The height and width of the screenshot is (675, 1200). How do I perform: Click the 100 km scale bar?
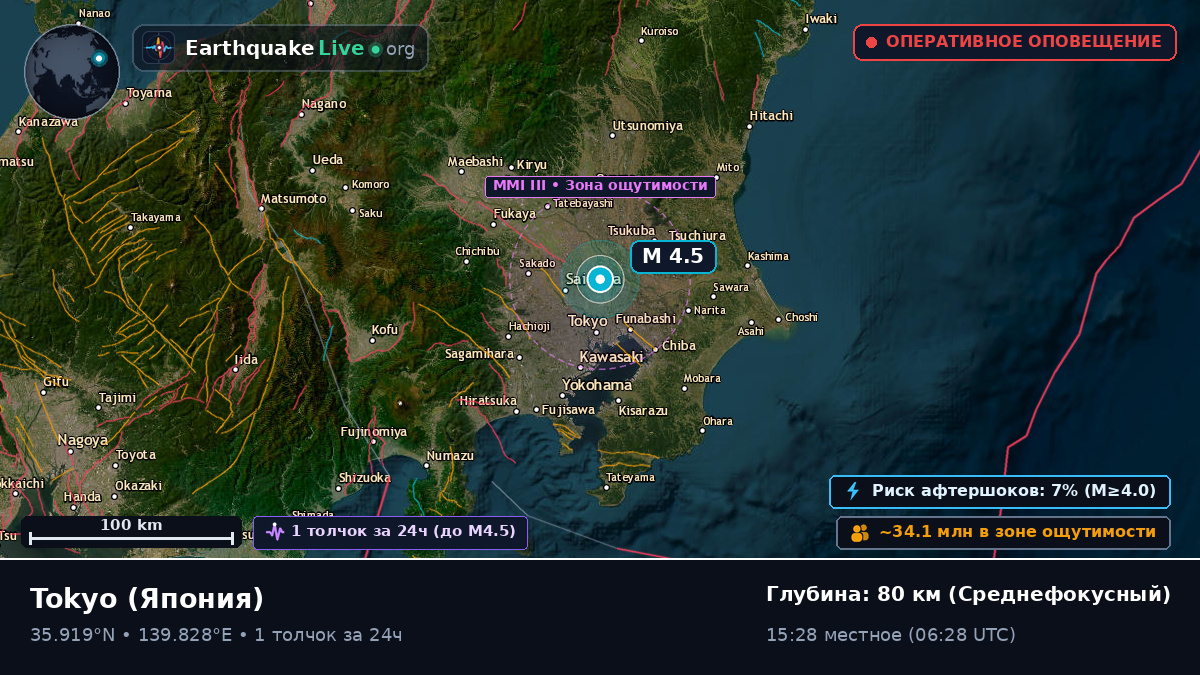click(131, 532)
